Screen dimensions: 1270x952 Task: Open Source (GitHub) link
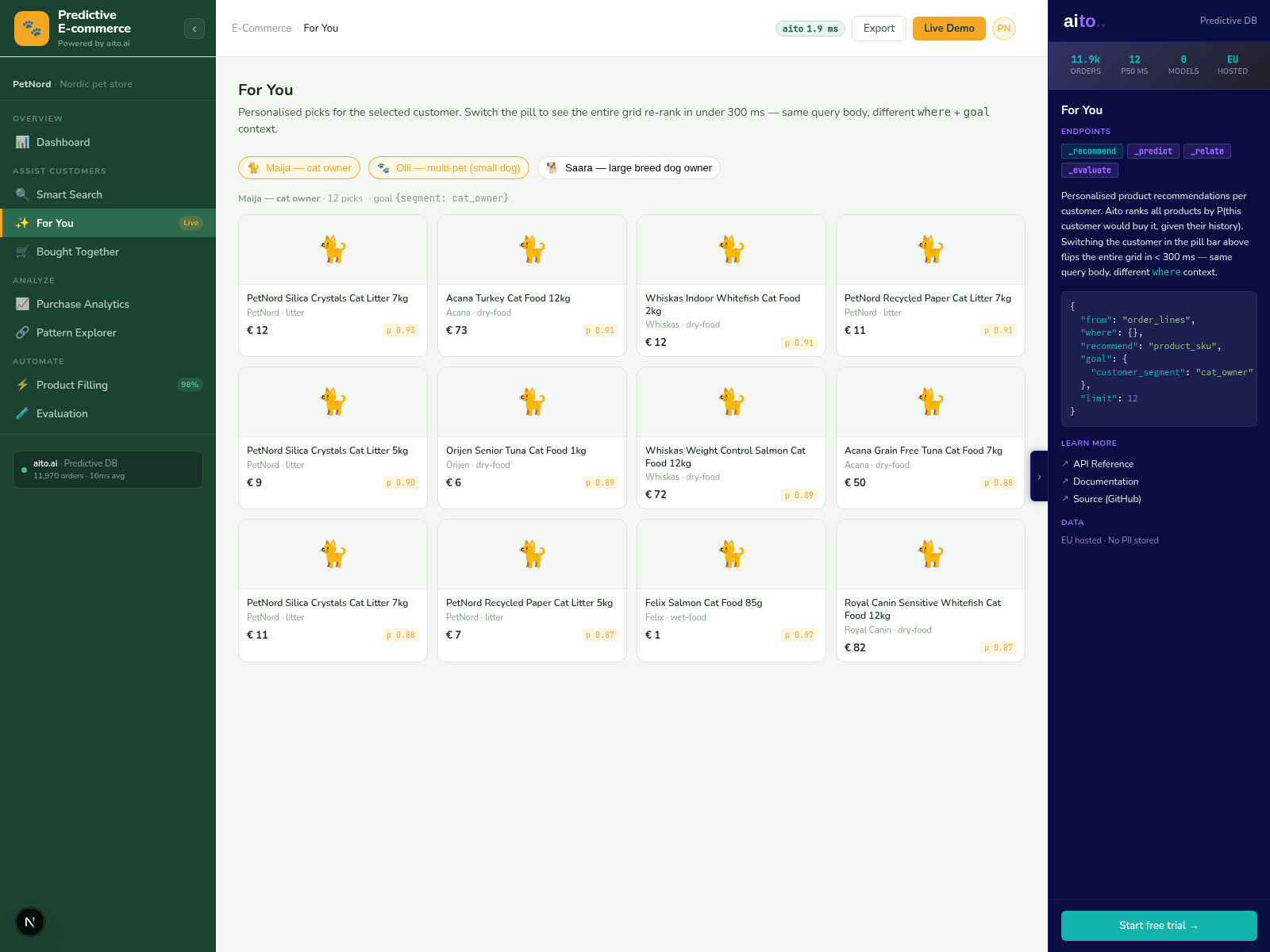pos(1107,499)
